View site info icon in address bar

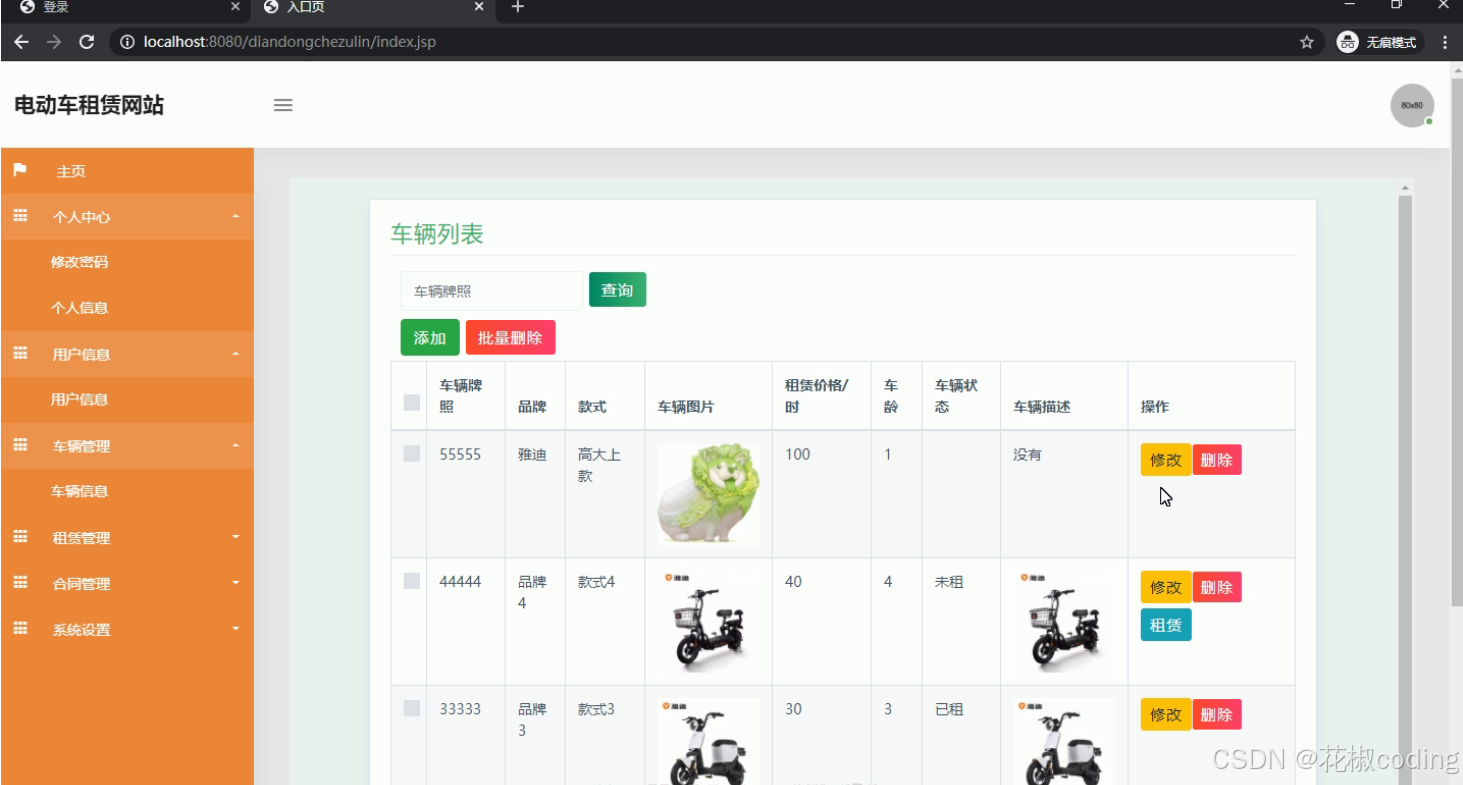coord(127,42)
